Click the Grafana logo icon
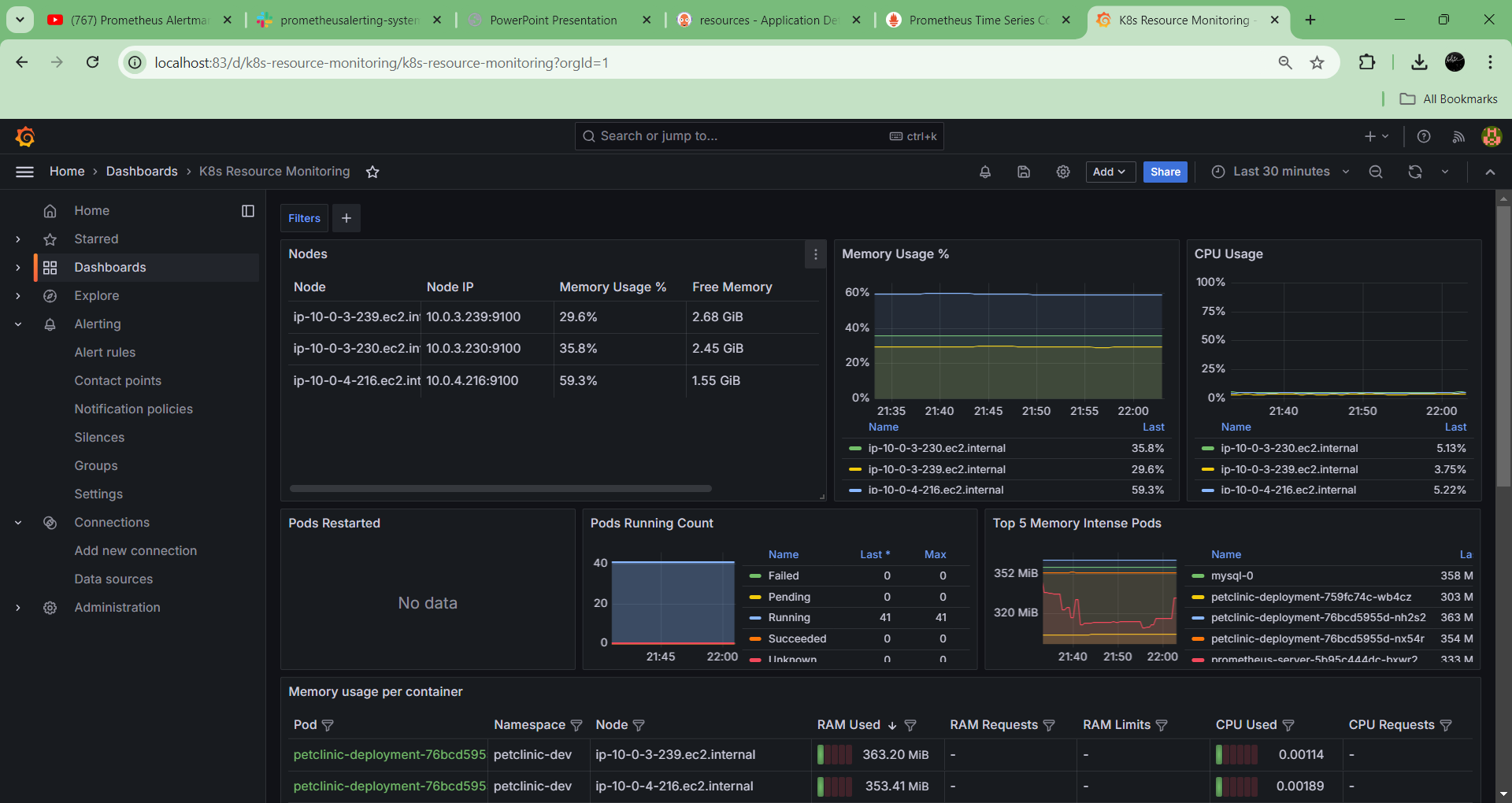The height and width of the screenshot is (803, 1512). pyautogui.click(x=25, y=137)
